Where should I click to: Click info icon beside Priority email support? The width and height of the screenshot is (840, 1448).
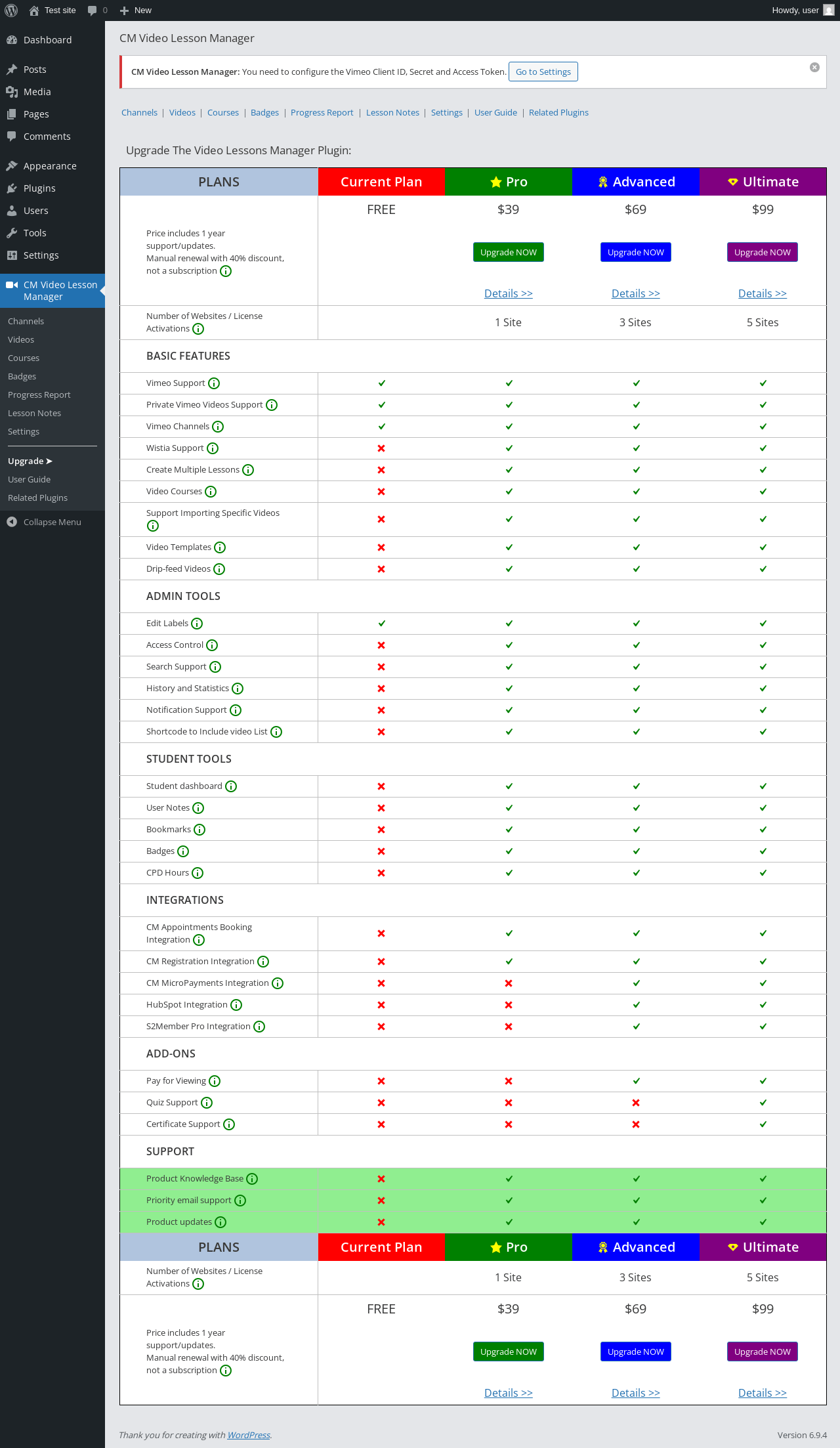coord(240,1201)
